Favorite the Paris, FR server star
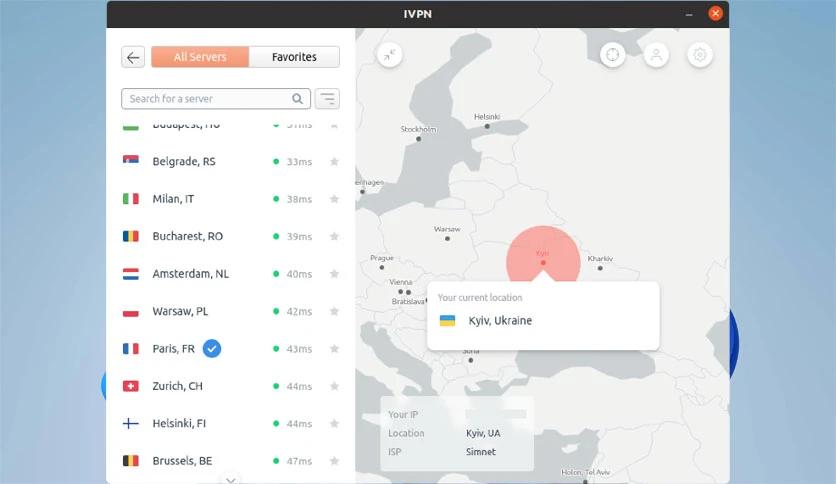This screenshot has width=836, height=484. [334, 349]
